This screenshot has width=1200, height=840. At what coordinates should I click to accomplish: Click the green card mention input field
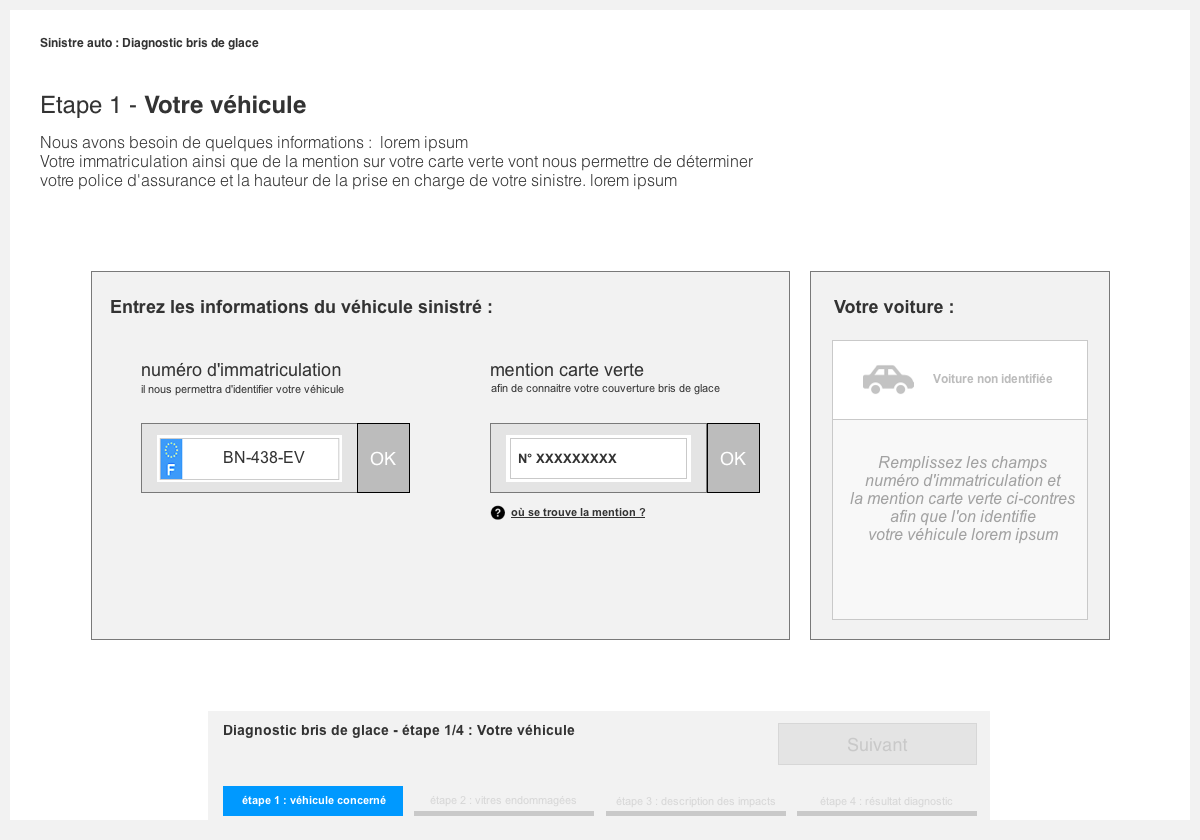[x=598, y=458]
